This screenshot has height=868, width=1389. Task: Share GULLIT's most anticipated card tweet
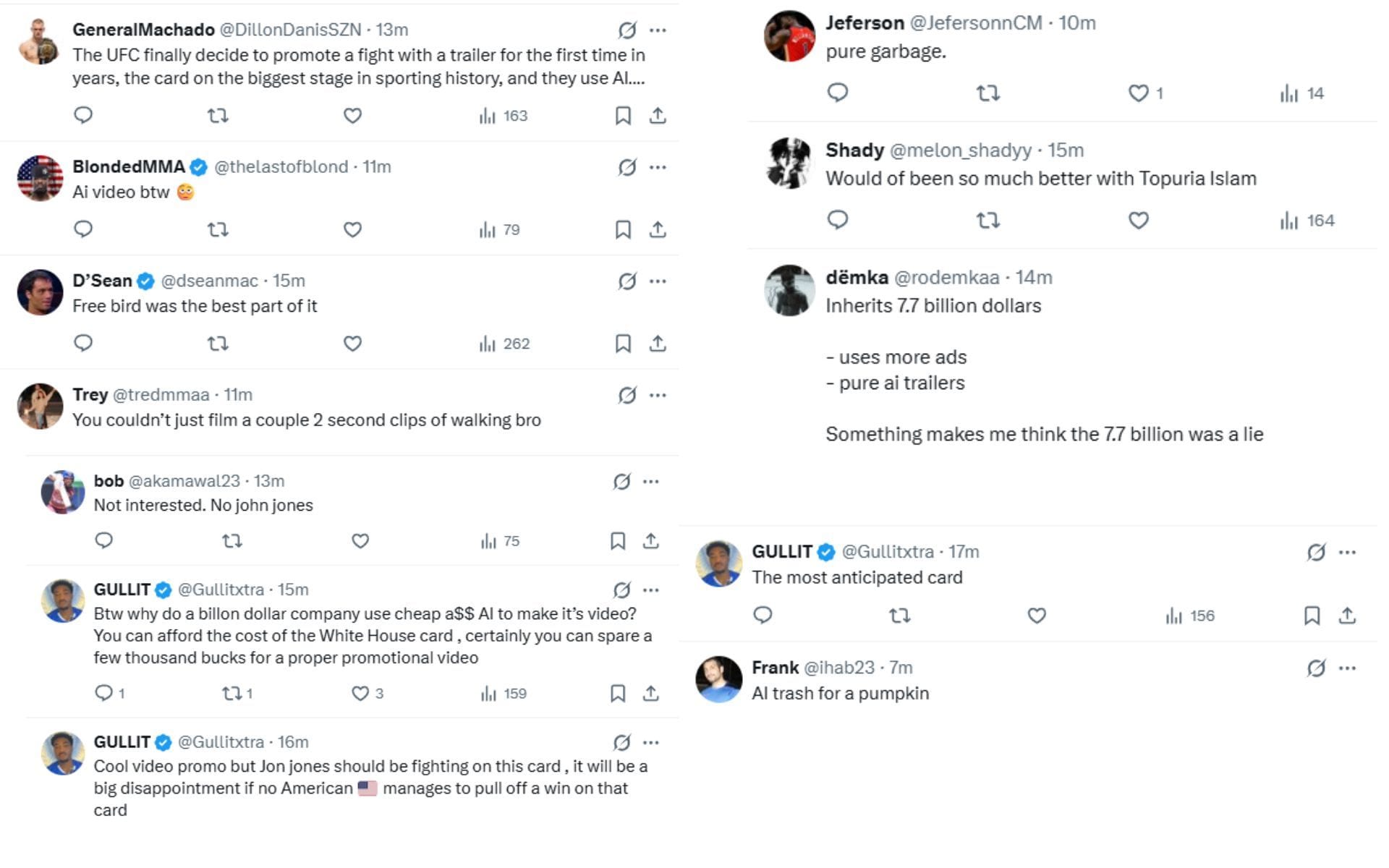click(x=1348, y=616)
